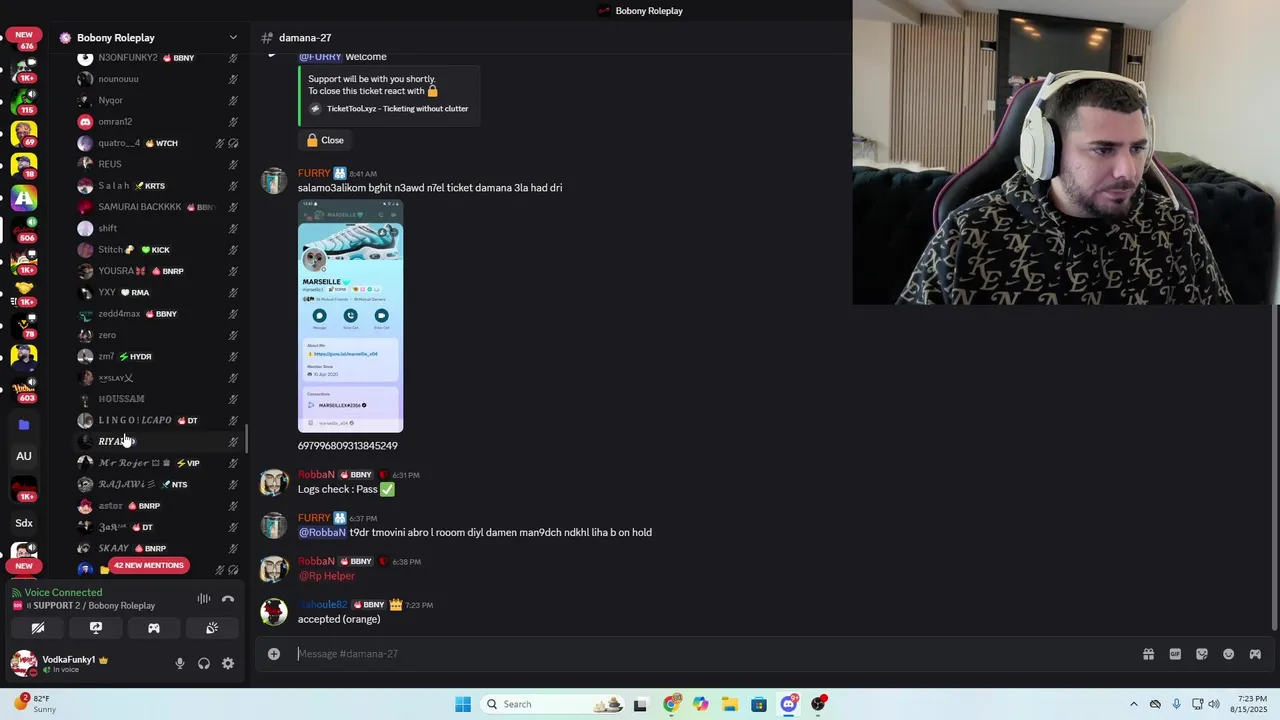Deafen with the headphones icon
Viewport: 1280px width, 720px height.
204,663
